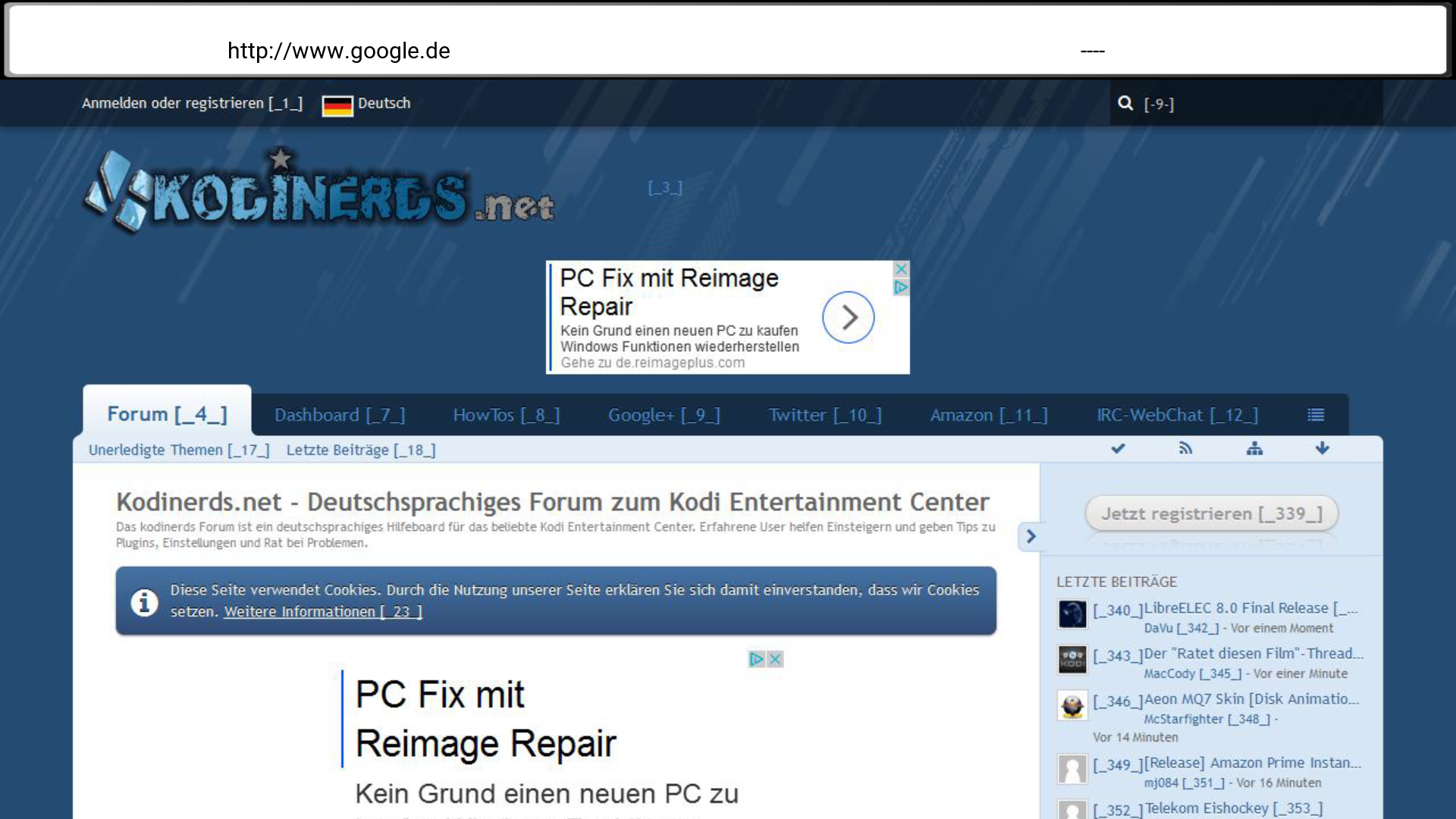Click the German flag icon
1456x819 pixels.
point(337,105)
